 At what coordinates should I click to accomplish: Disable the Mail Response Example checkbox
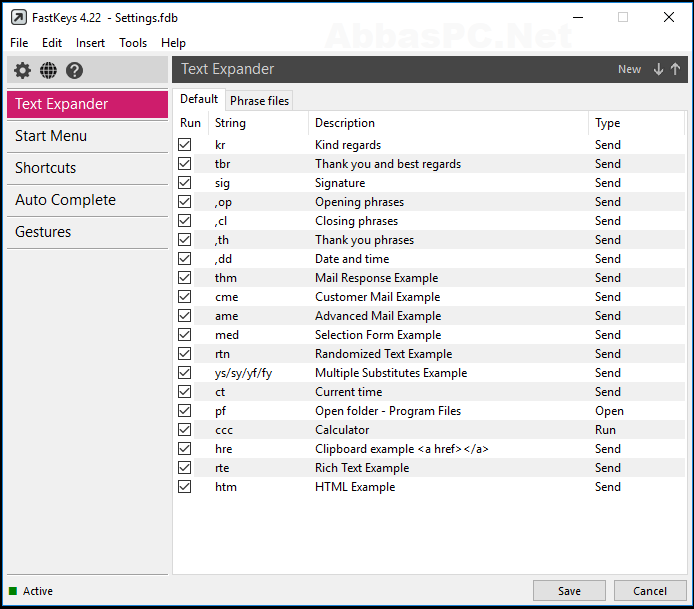[x=185, y=278]
